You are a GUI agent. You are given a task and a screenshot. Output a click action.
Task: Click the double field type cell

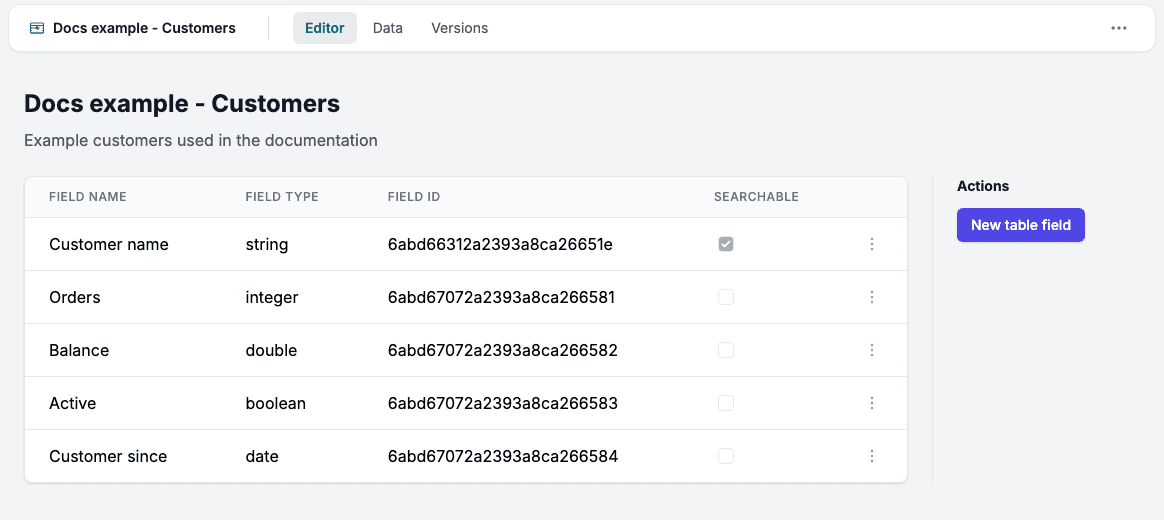pyautogui.click(x=271, y=351)
